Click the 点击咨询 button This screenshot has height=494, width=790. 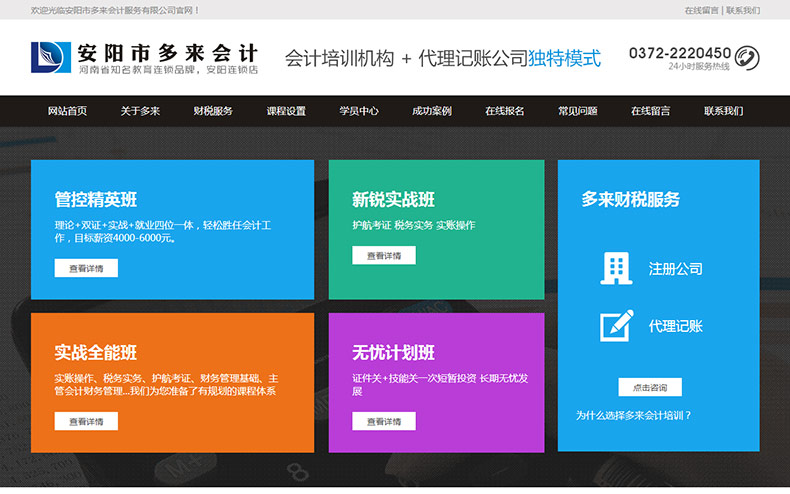pos(649,387)
